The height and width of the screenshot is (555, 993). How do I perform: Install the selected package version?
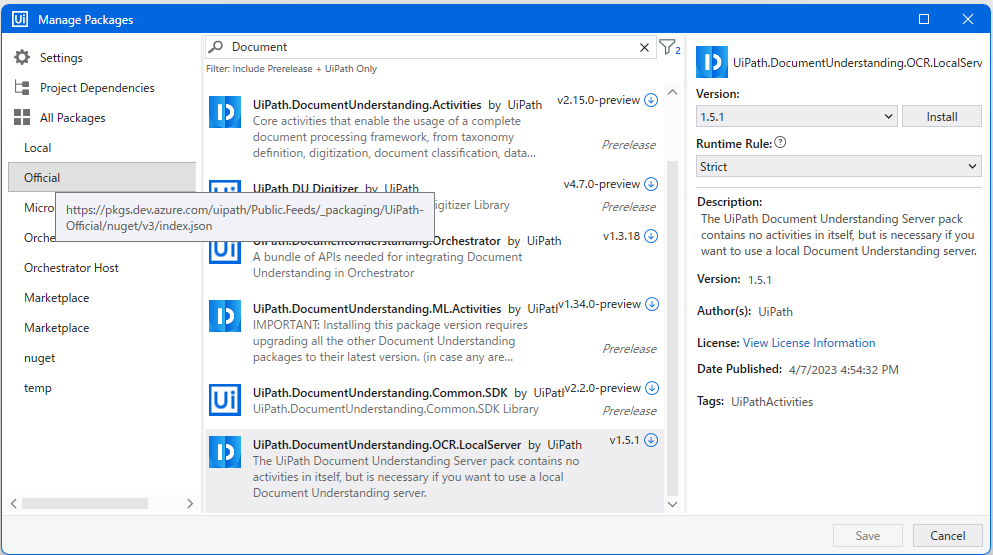pyautogui.click(x=942, y=117)
